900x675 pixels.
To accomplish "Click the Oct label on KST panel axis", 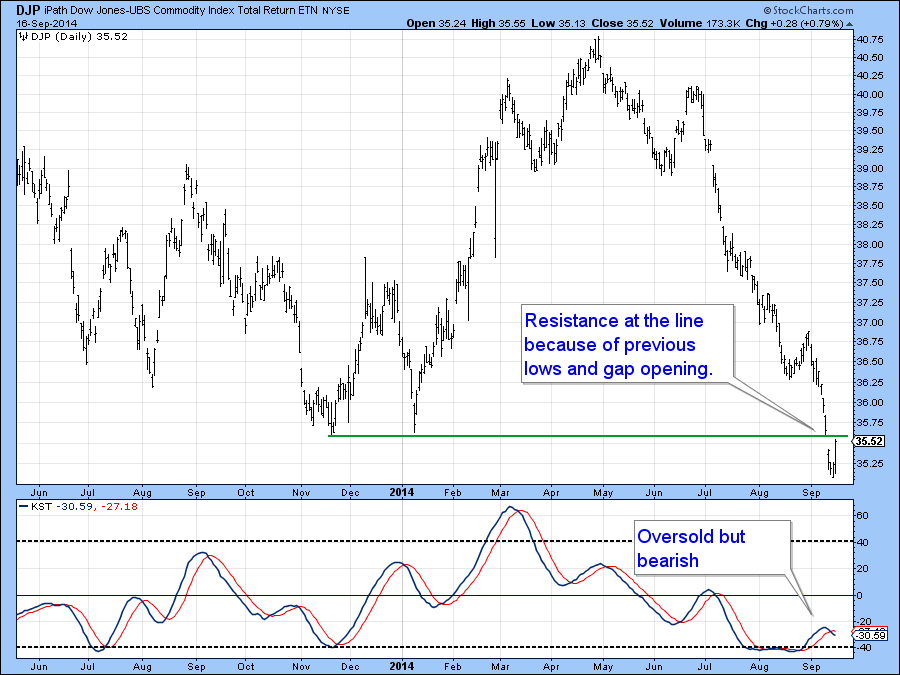I will coord(246,666).
